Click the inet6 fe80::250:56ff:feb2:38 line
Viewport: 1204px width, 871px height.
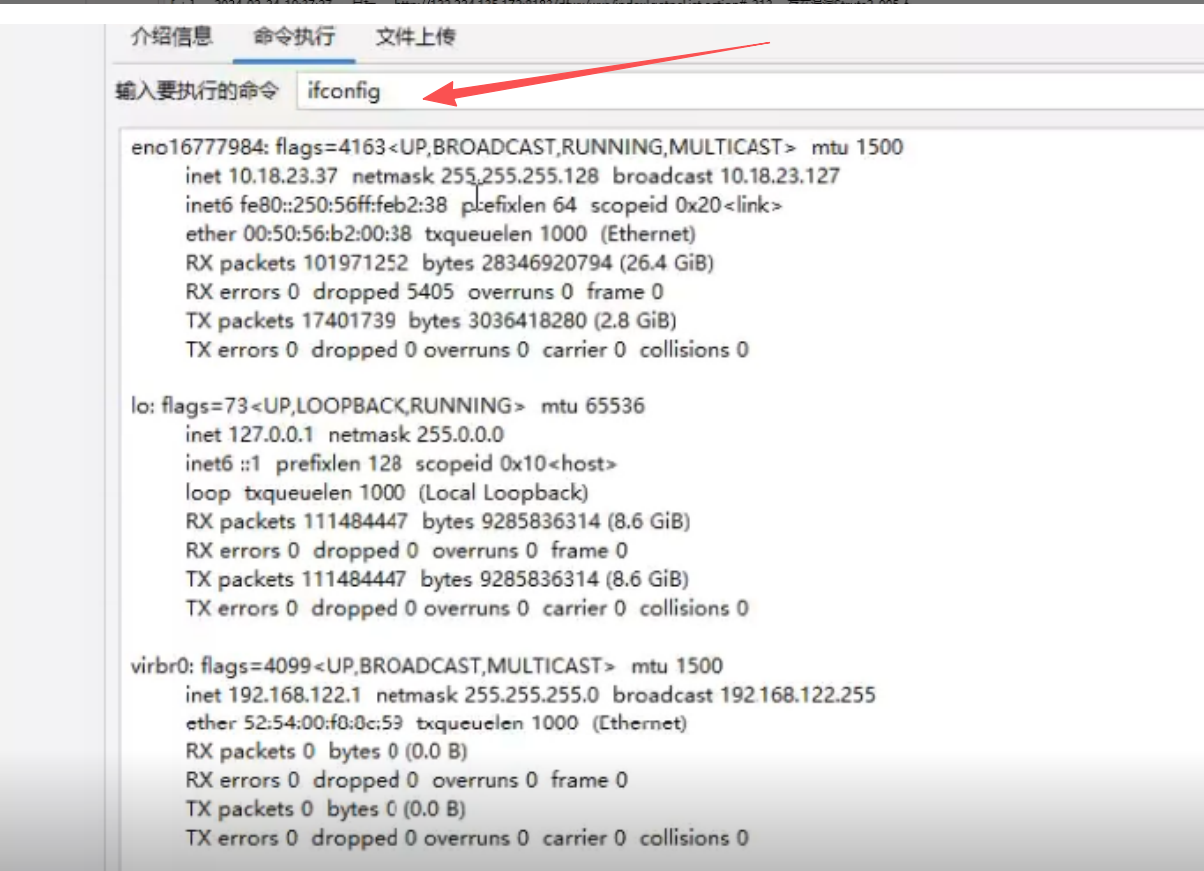point(484,206)
